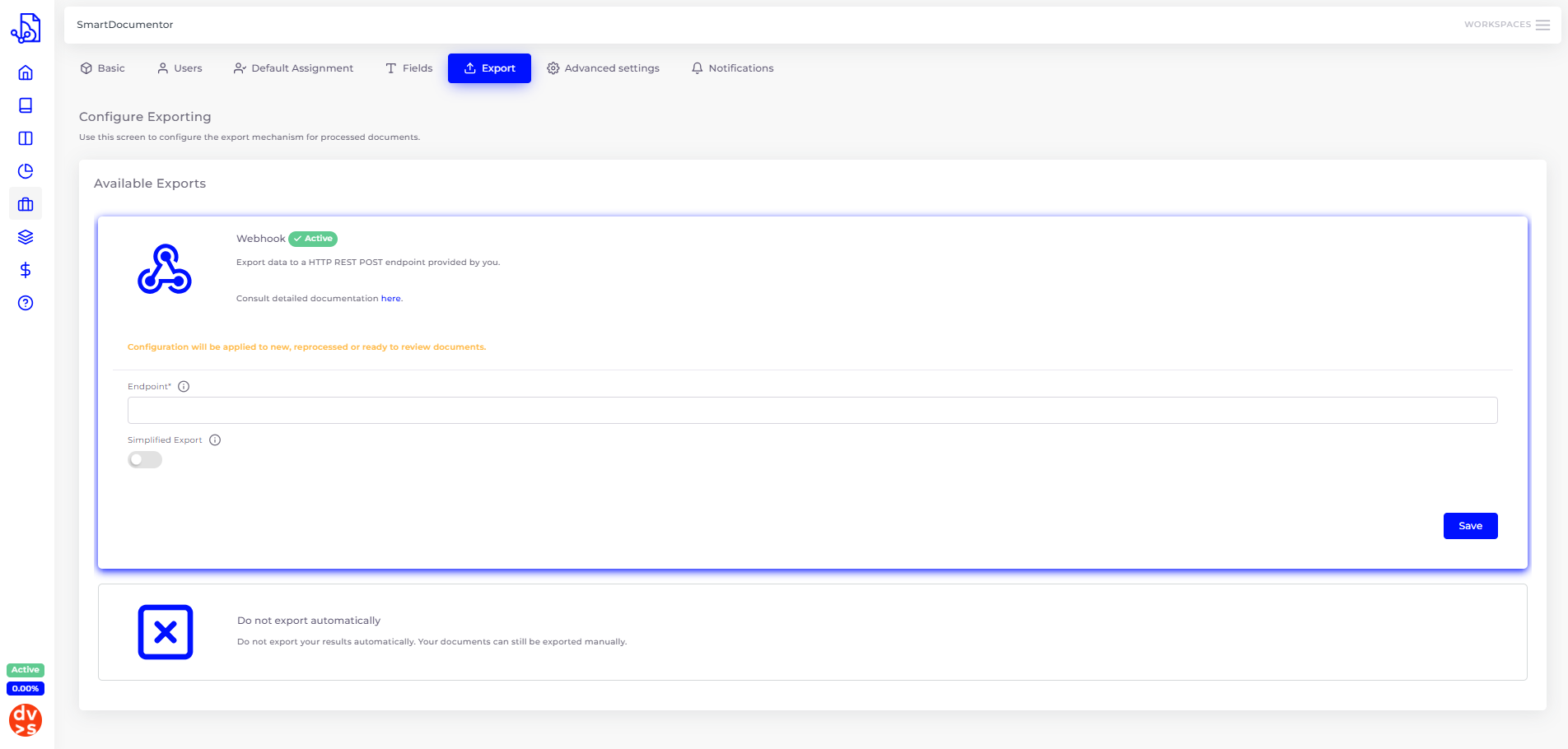Open the stacked layers sidebar icon
1568x749 pixels.
tap(26, 237)
